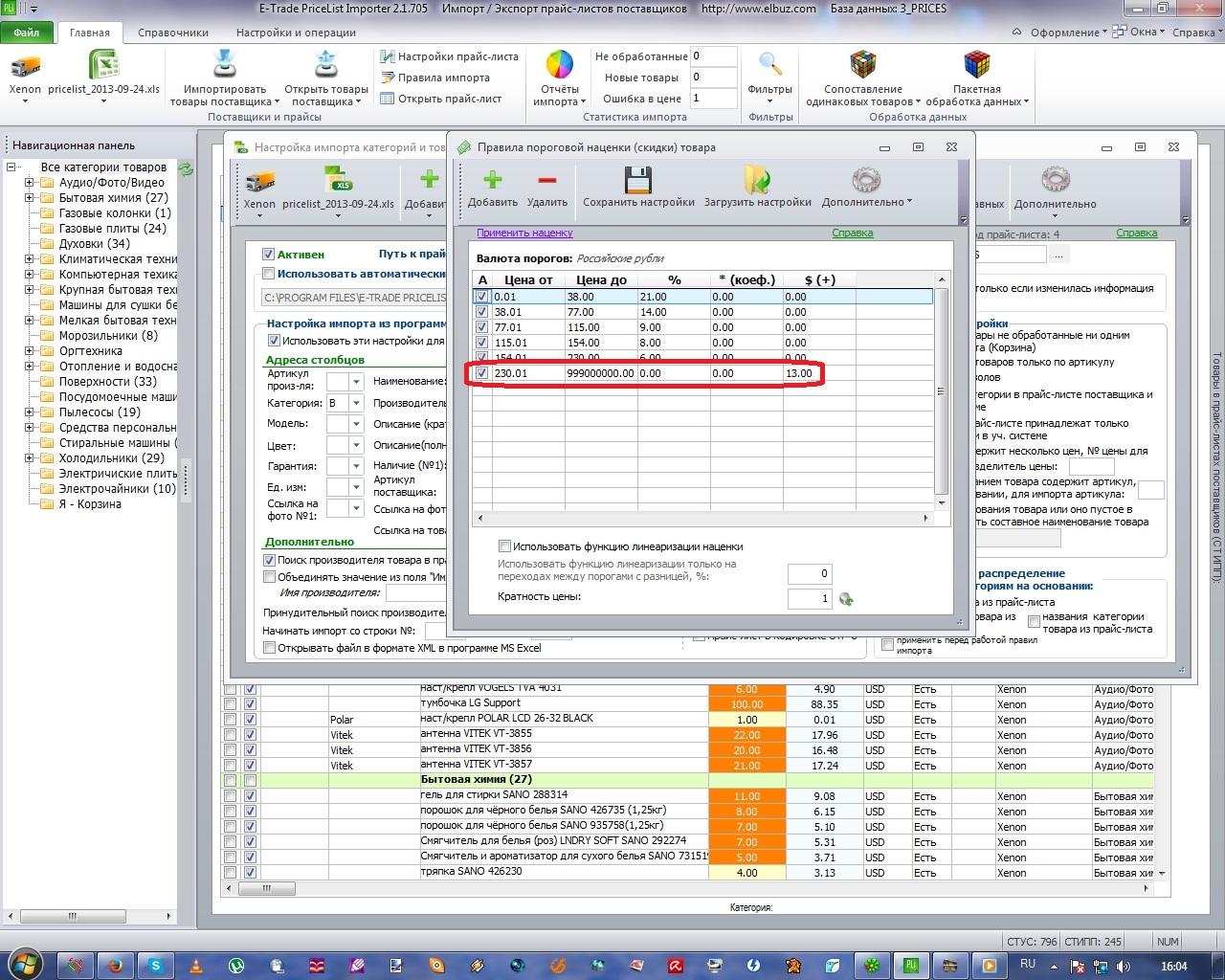Open Справка menu in top right
Screen dimensions: 1225x980
1196,33
